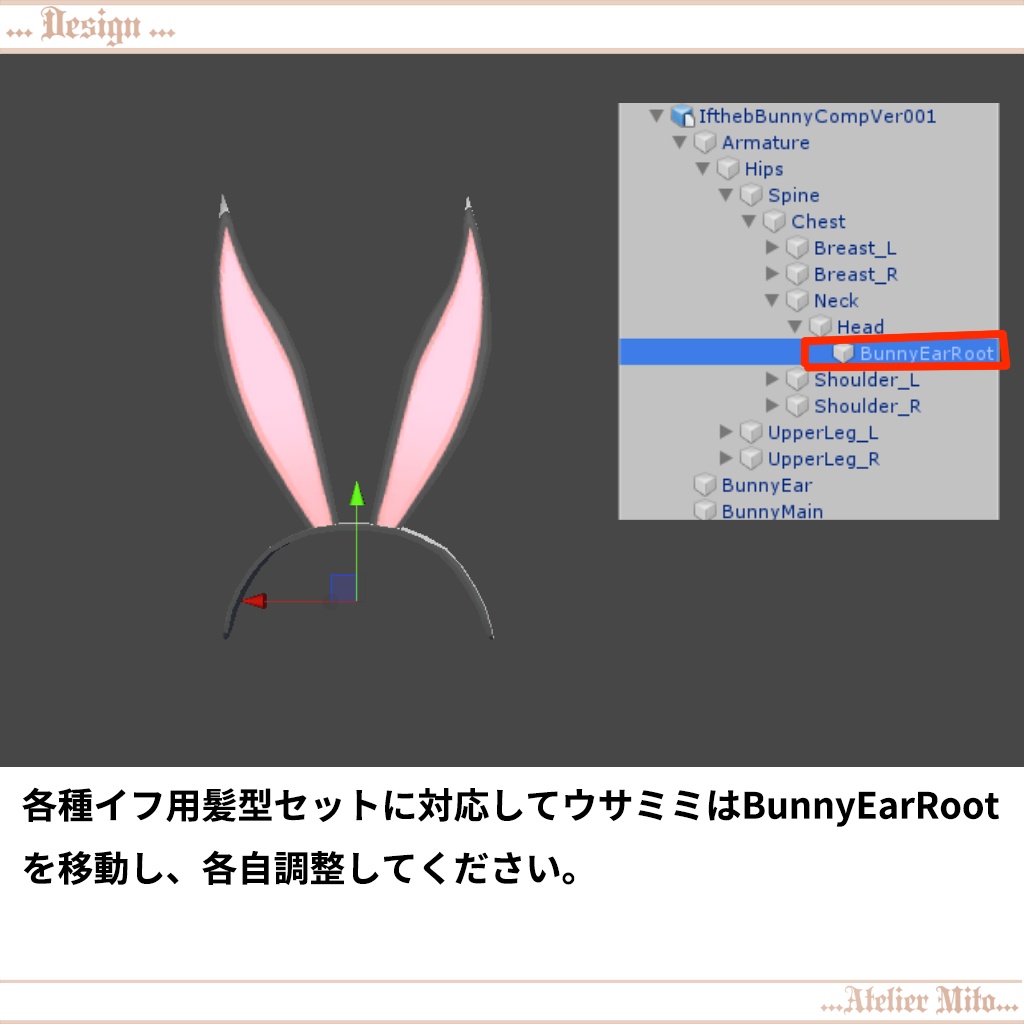This screenshot has width=1024, height=1024.
Task: Expand the Shoulder_L node arrow
Action: 772,379
